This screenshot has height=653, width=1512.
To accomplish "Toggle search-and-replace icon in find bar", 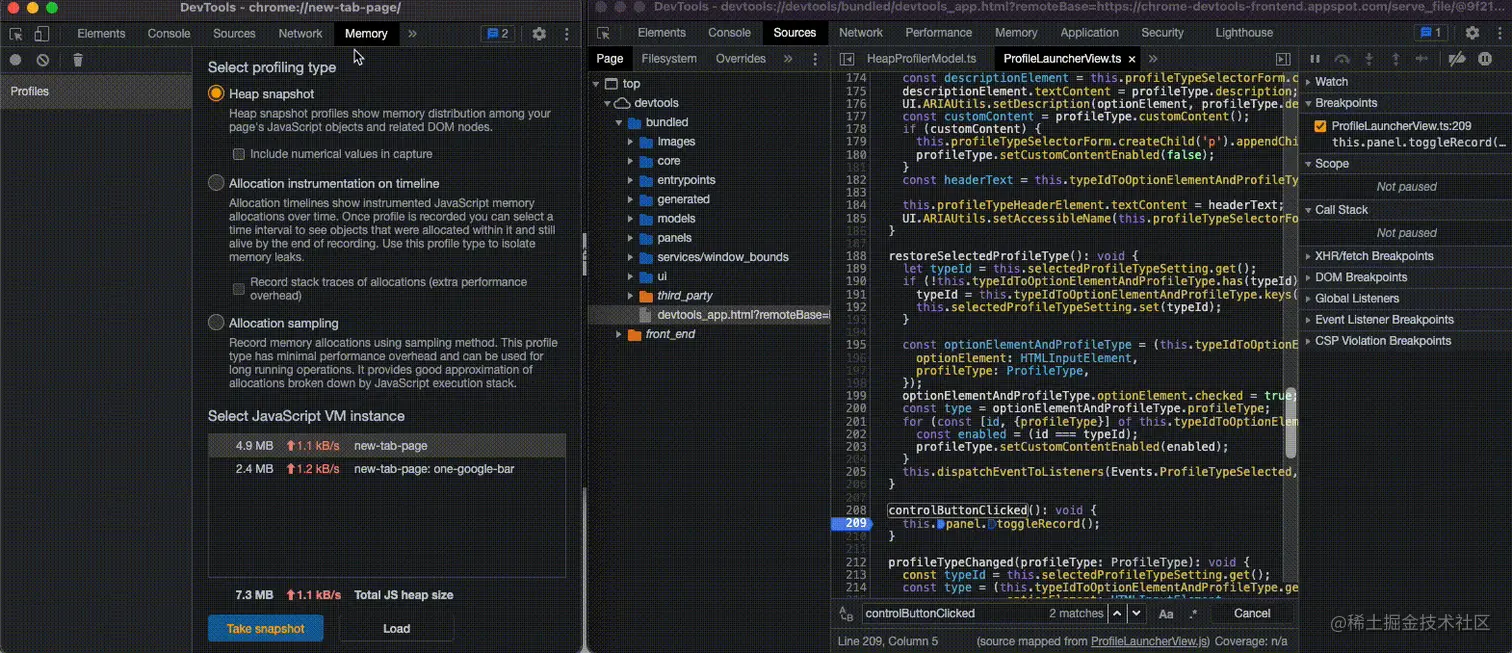I will click(846, 613).
